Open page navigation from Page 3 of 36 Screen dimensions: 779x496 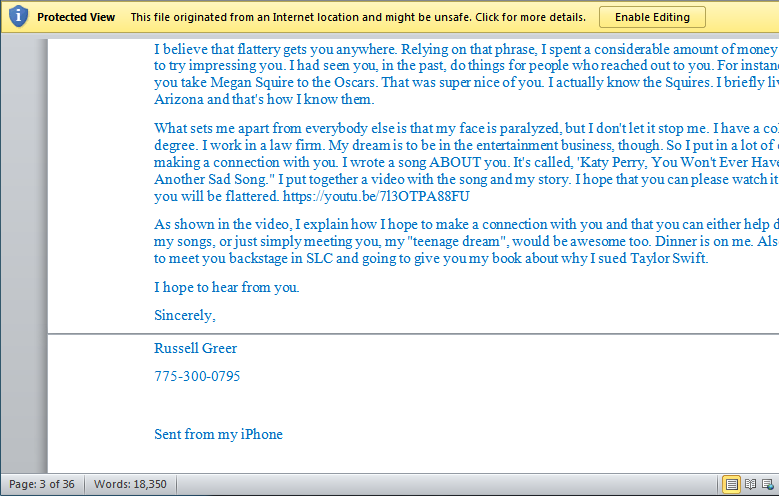pyautogui.click(x=42, y=484)
